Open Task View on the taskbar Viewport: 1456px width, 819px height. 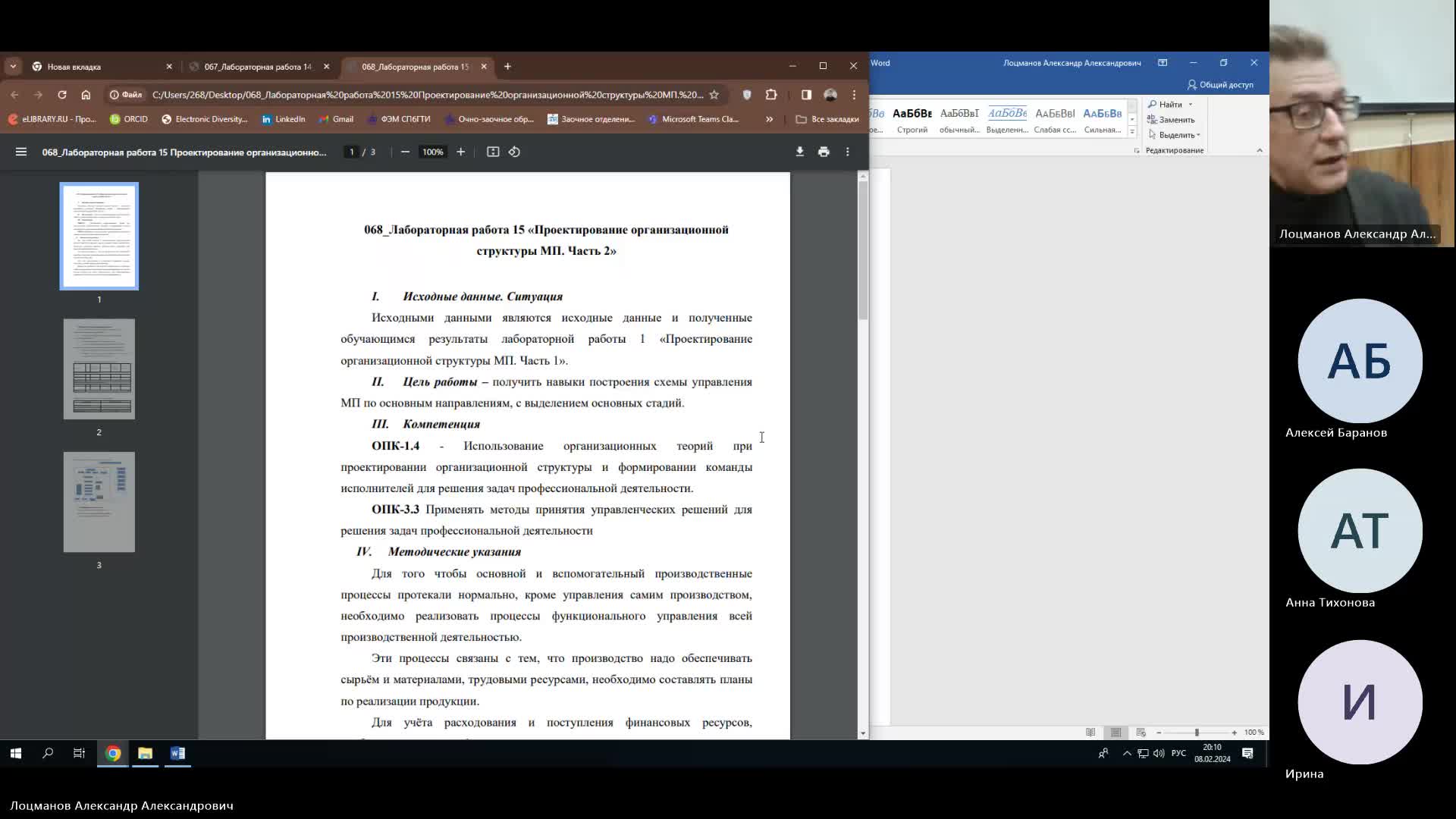point(79,753)
